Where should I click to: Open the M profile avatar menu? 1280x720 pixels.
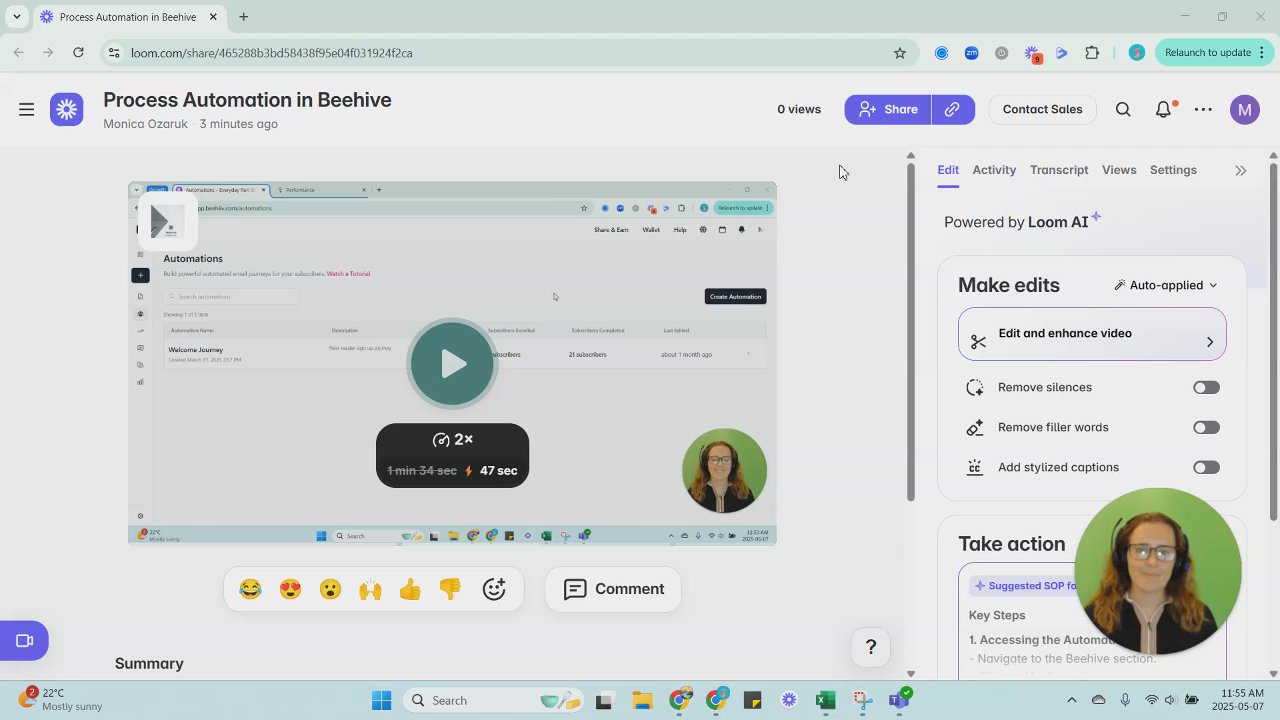tap(1245, 109)
